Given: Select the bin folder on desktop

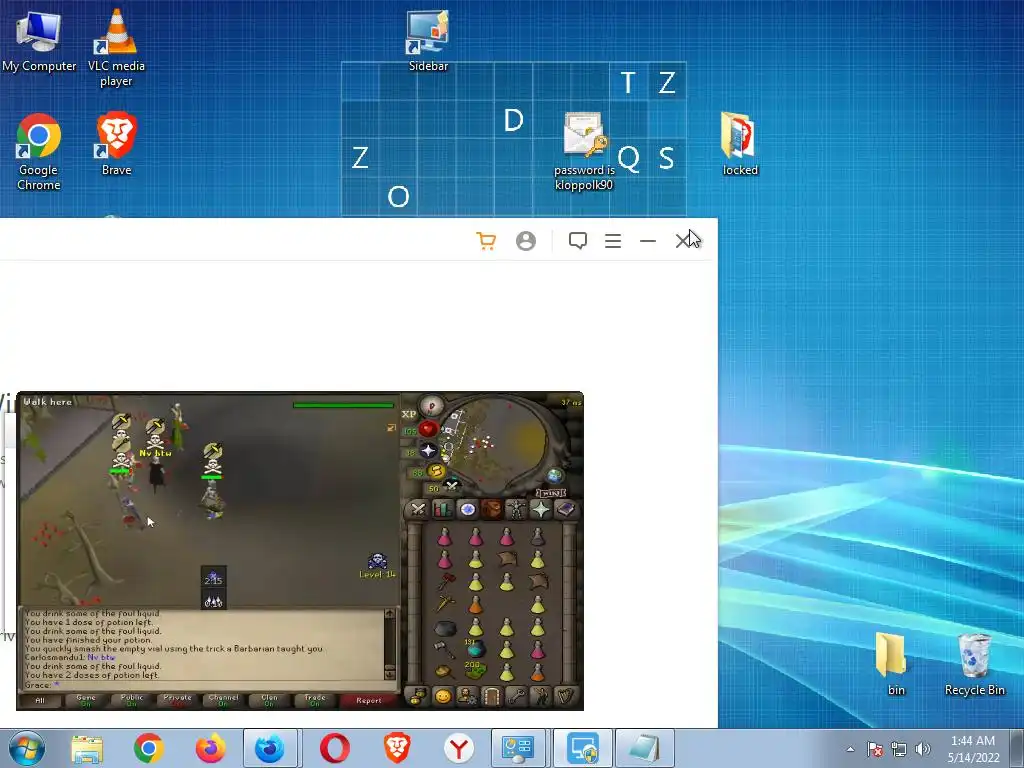Looking at the screenshot, I should click(895, 664).
